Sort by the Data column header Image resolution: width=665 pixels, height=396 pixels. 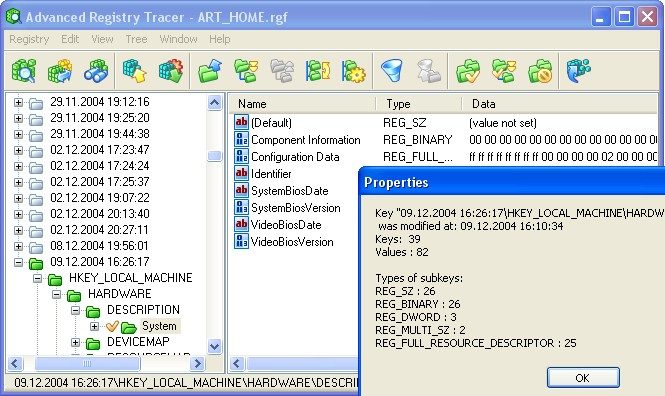pyautogui.click(x=560, y=104)
